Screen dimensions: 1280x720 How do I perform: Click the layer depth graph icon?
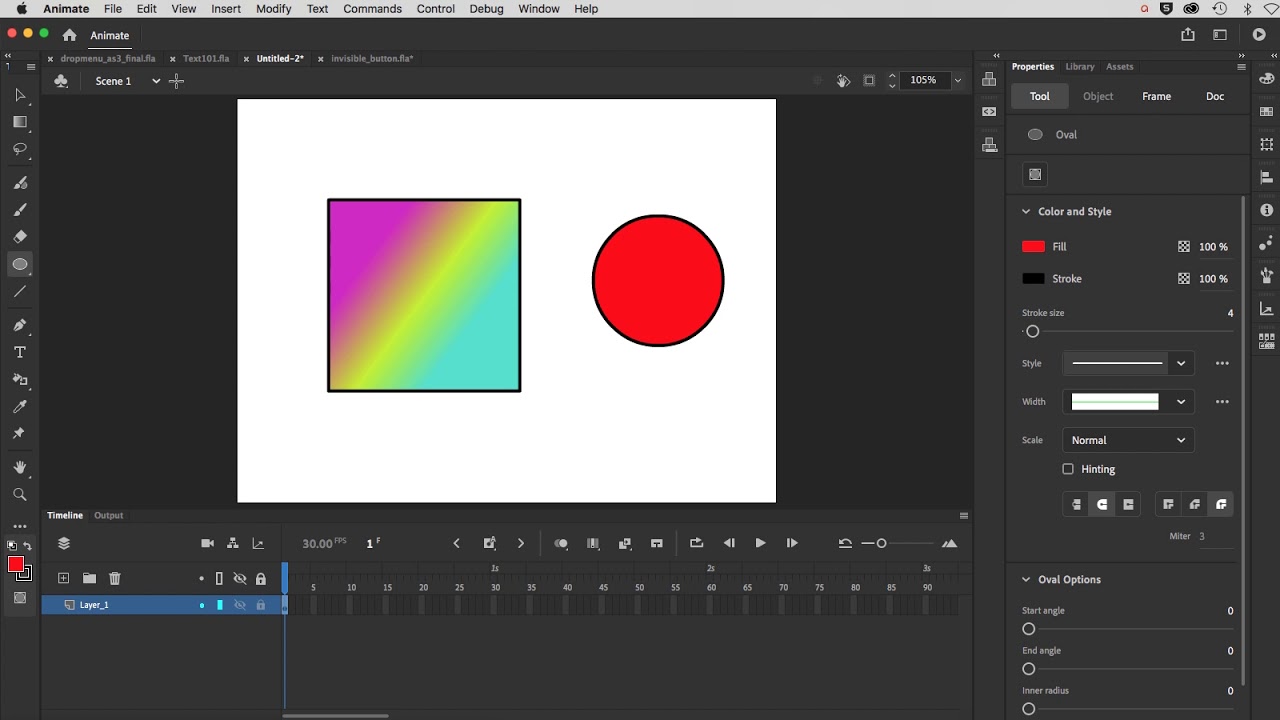(x=258, y=544)
